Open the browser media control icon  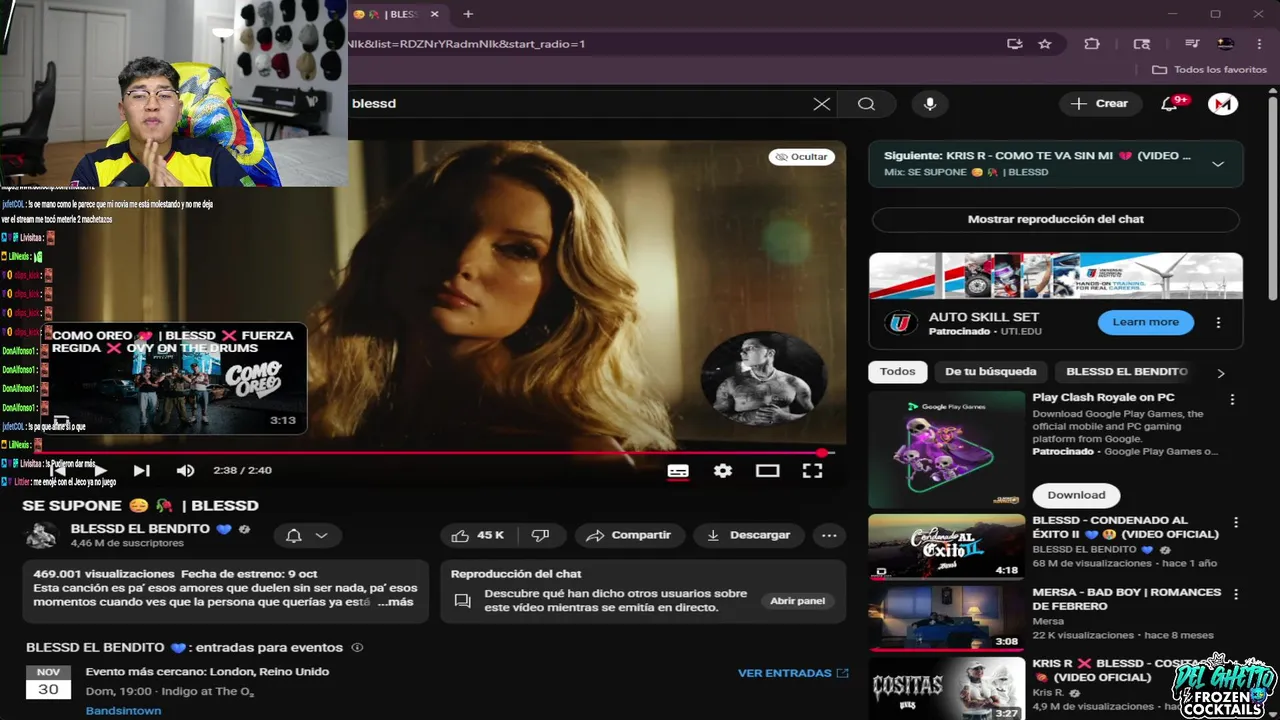click(1191, 44)
